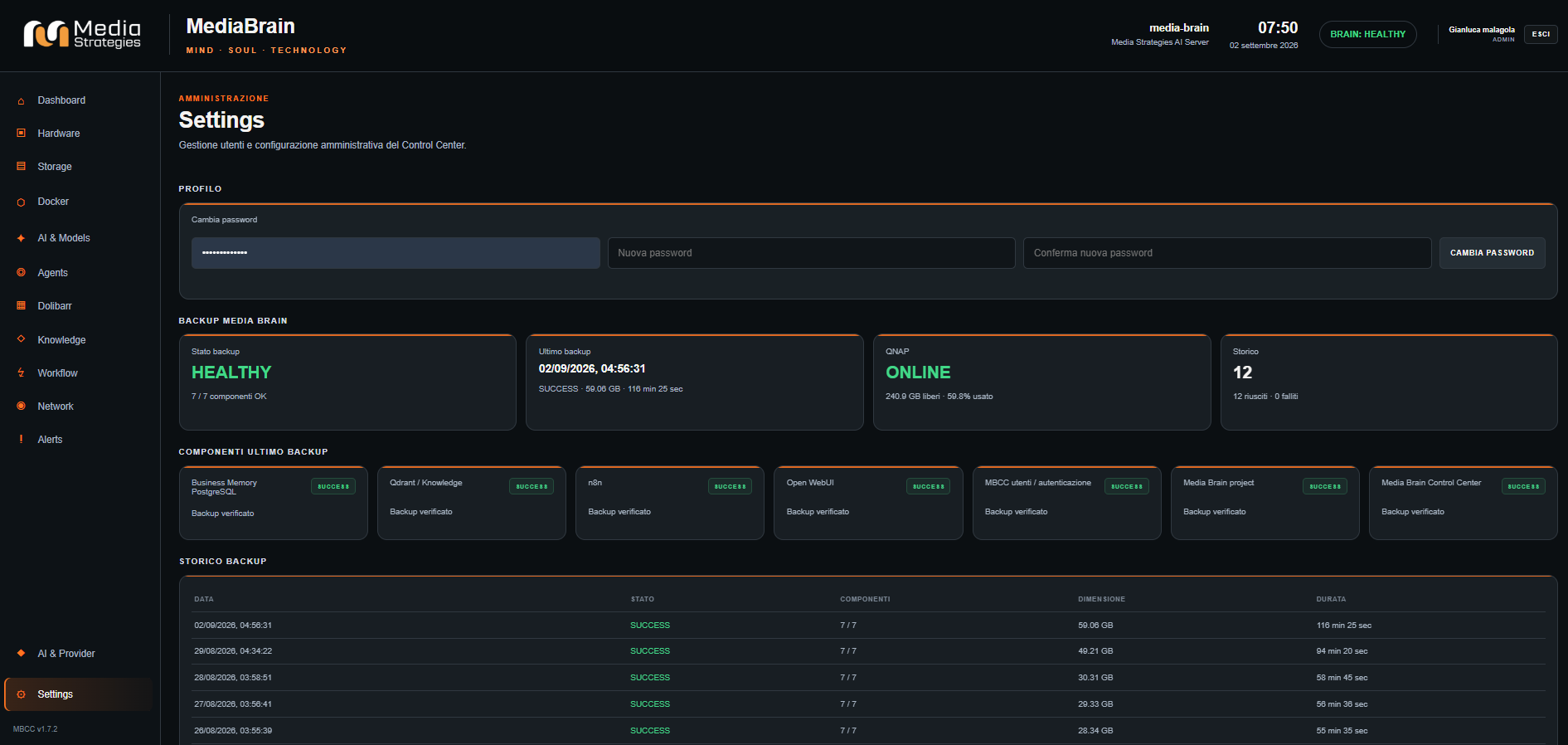The image size is (1568, 745).
Task: Click the Stato backup HEALTHY card
Action: pyautogui.click(x=347, y=382)
